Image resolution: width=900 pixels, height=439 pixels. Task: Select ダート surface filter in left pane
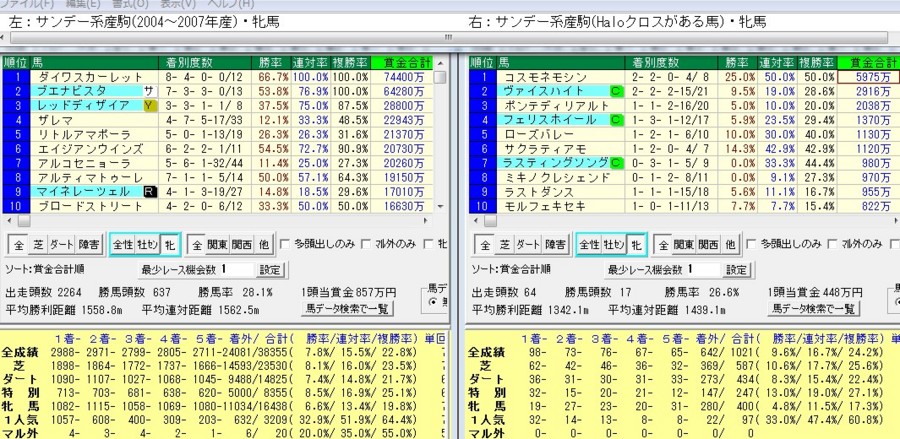[61, 245]
